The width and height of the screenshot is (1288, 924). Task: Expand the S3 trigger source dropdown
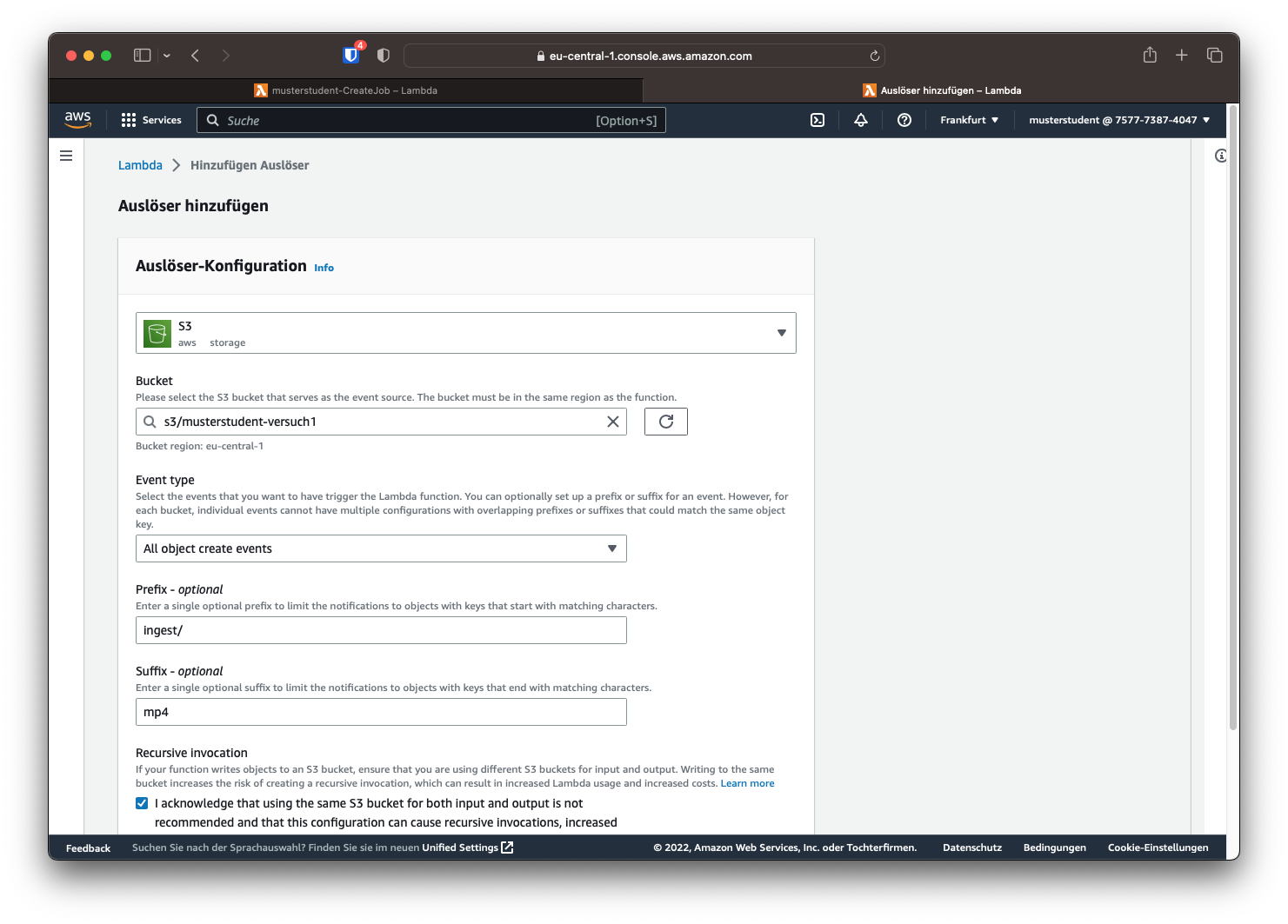466,333
